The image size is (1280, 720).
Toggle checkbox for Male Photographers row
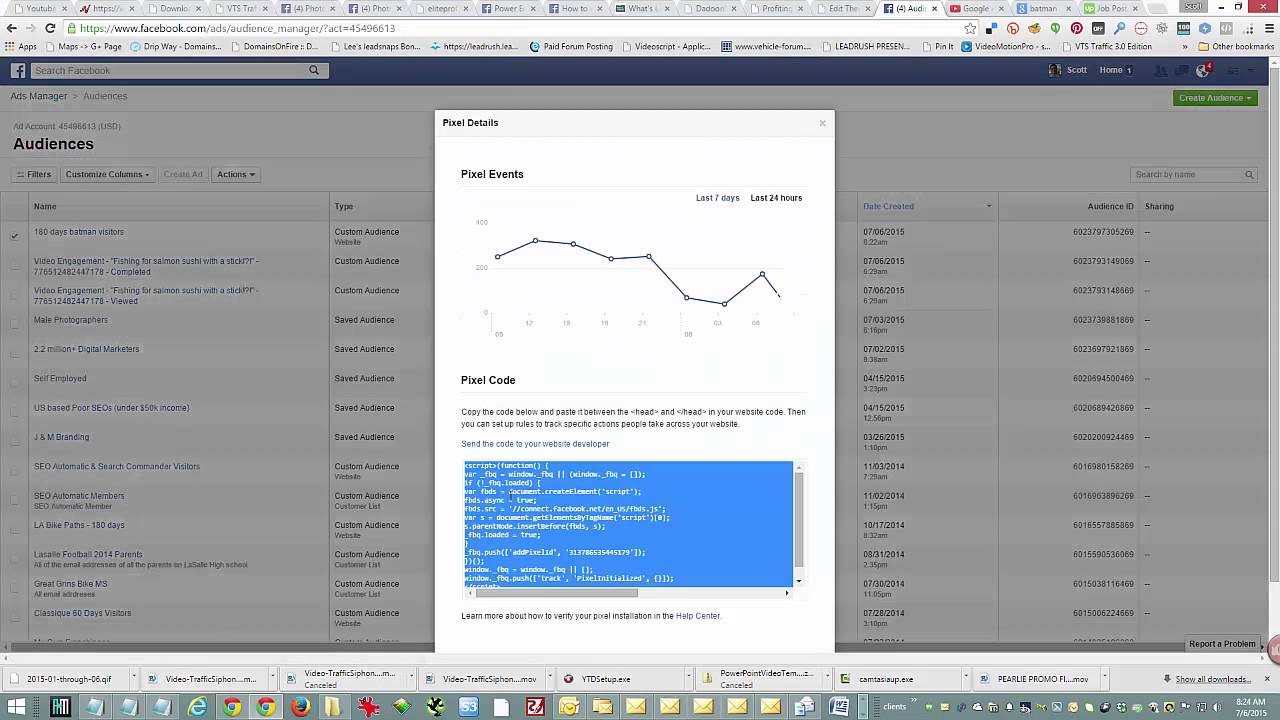coord(15,324)
